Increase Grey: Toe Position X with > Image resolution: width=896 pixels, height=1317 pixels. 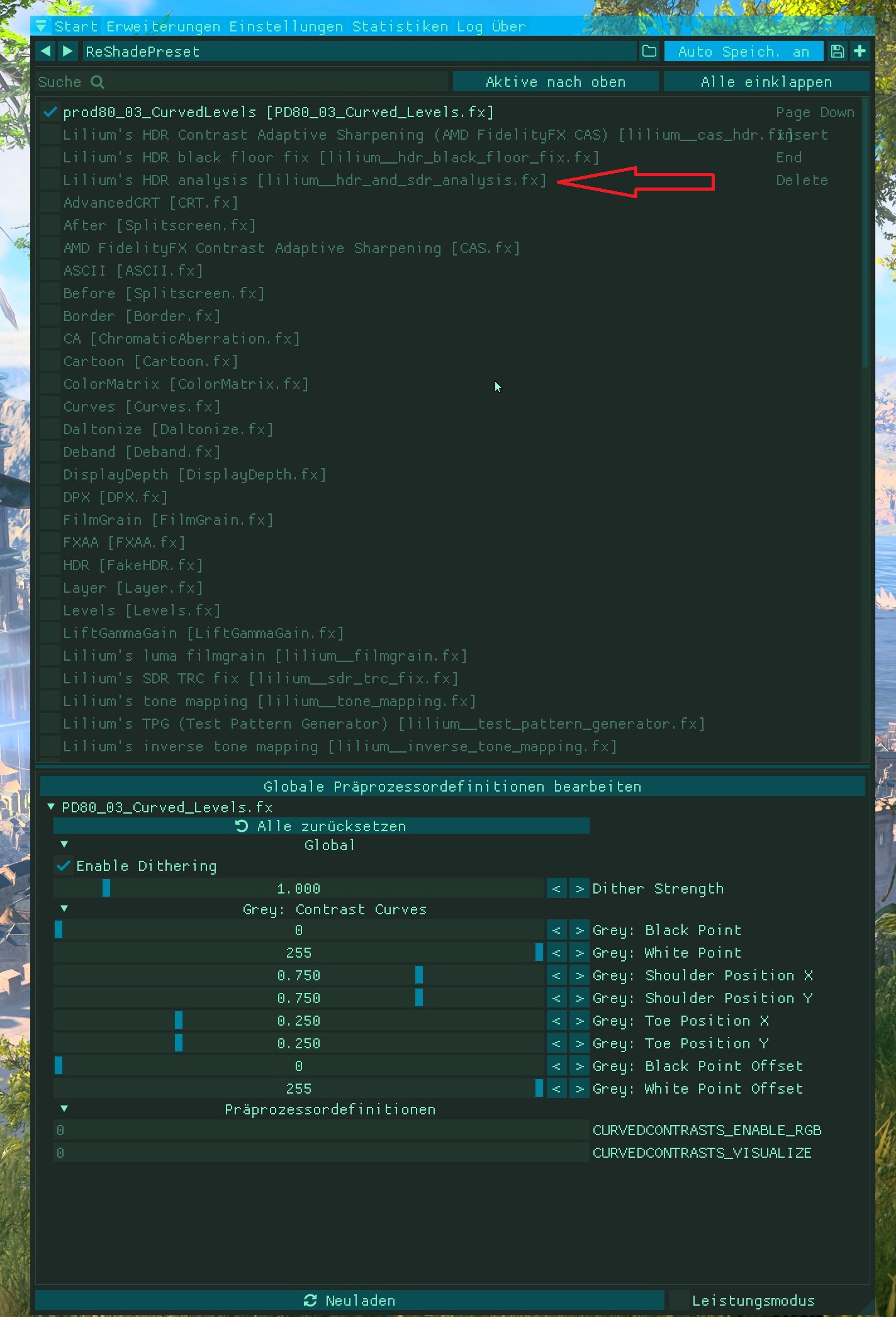[x=580, y=1021]
